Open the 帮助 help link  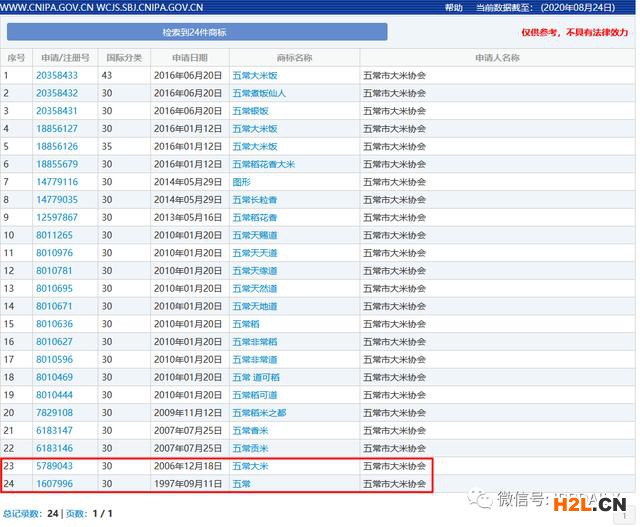pos(453,8)
